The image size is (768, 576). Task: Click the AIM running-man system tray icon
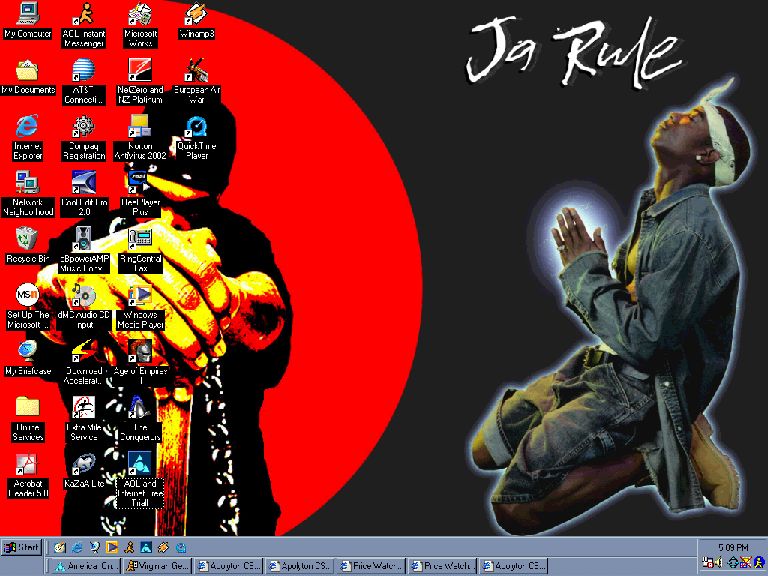[x=760, y=562]
